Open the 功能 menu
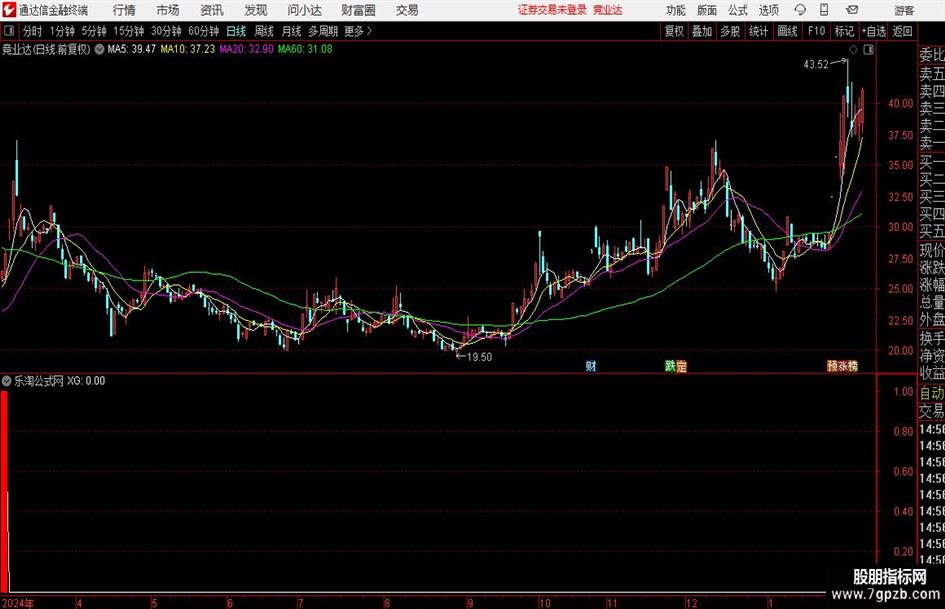The image size is (945, 609). pos(676,10)
